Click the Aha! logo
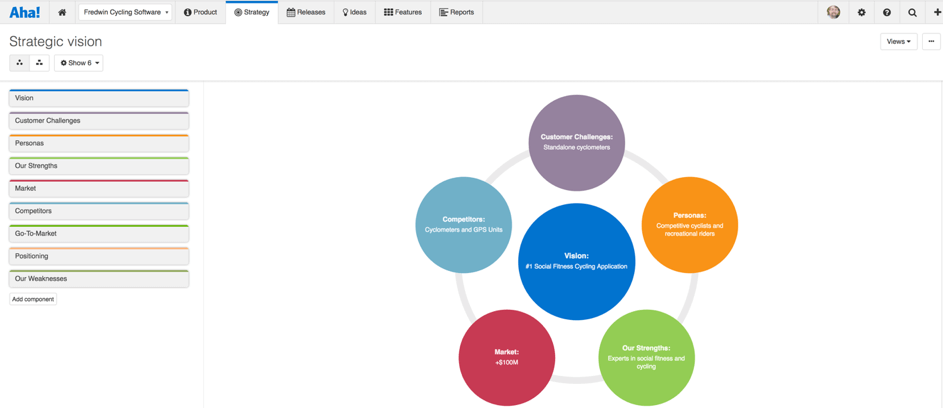This screenshot has height=408, width=943. pyautogui.click(x=24, y=13)
